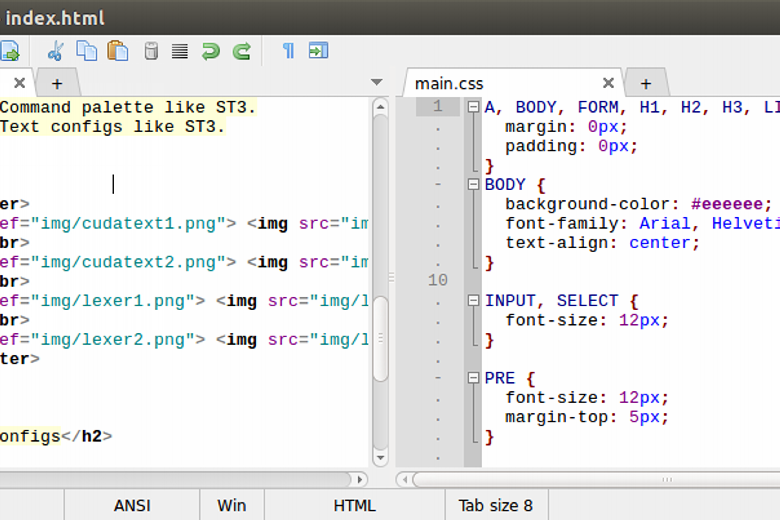780x520 pixels.
Task: Click the Win line endings status field
Action: (232, 506)
